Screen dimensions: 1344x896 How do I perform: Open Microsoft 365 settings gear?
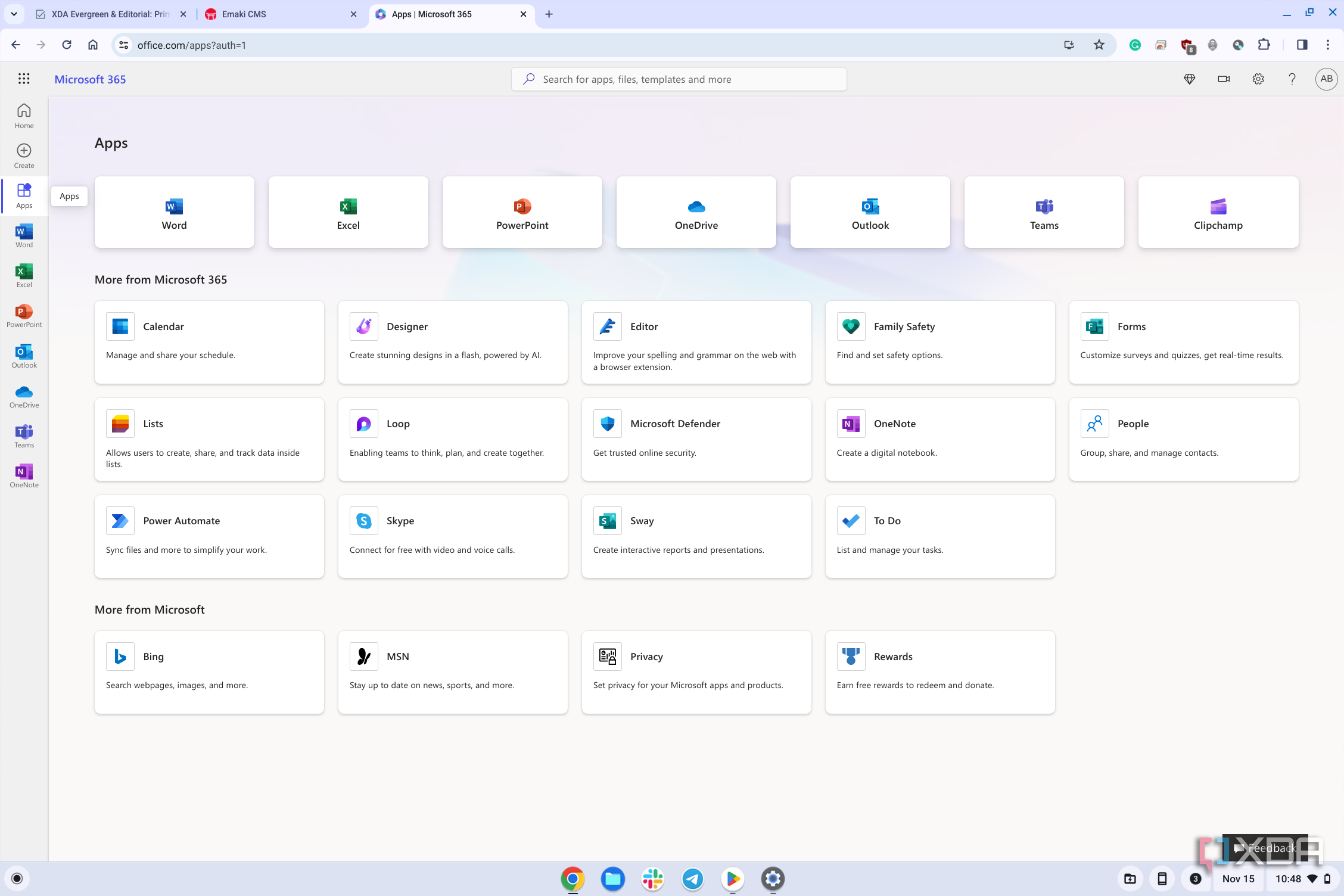[1258, 79]
